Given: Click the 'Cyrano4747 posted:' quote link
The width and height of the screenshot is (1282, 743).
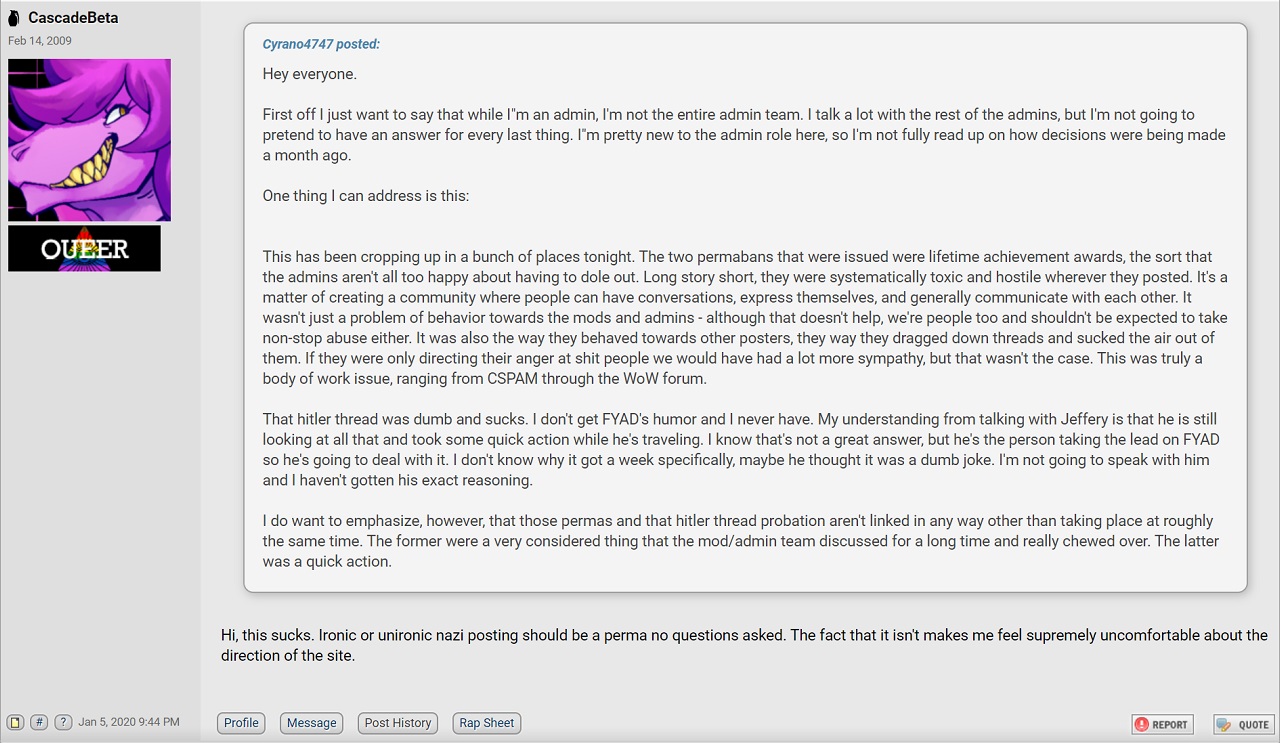Looking at the screenshot, I should pyautogui.click(x=321, y=44).
